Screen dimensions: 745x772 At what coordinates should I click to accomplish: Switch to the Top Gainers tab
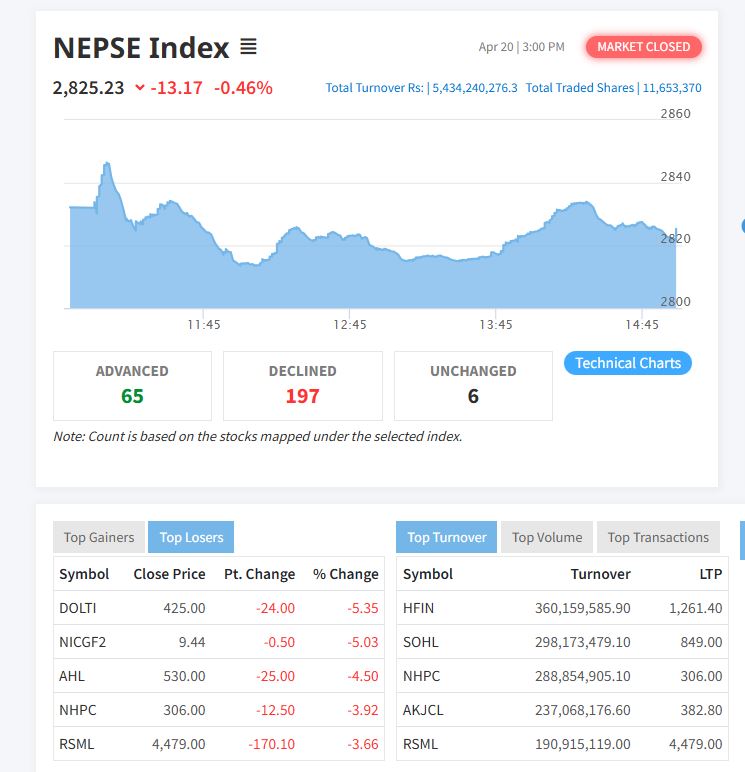coord(99,537)
